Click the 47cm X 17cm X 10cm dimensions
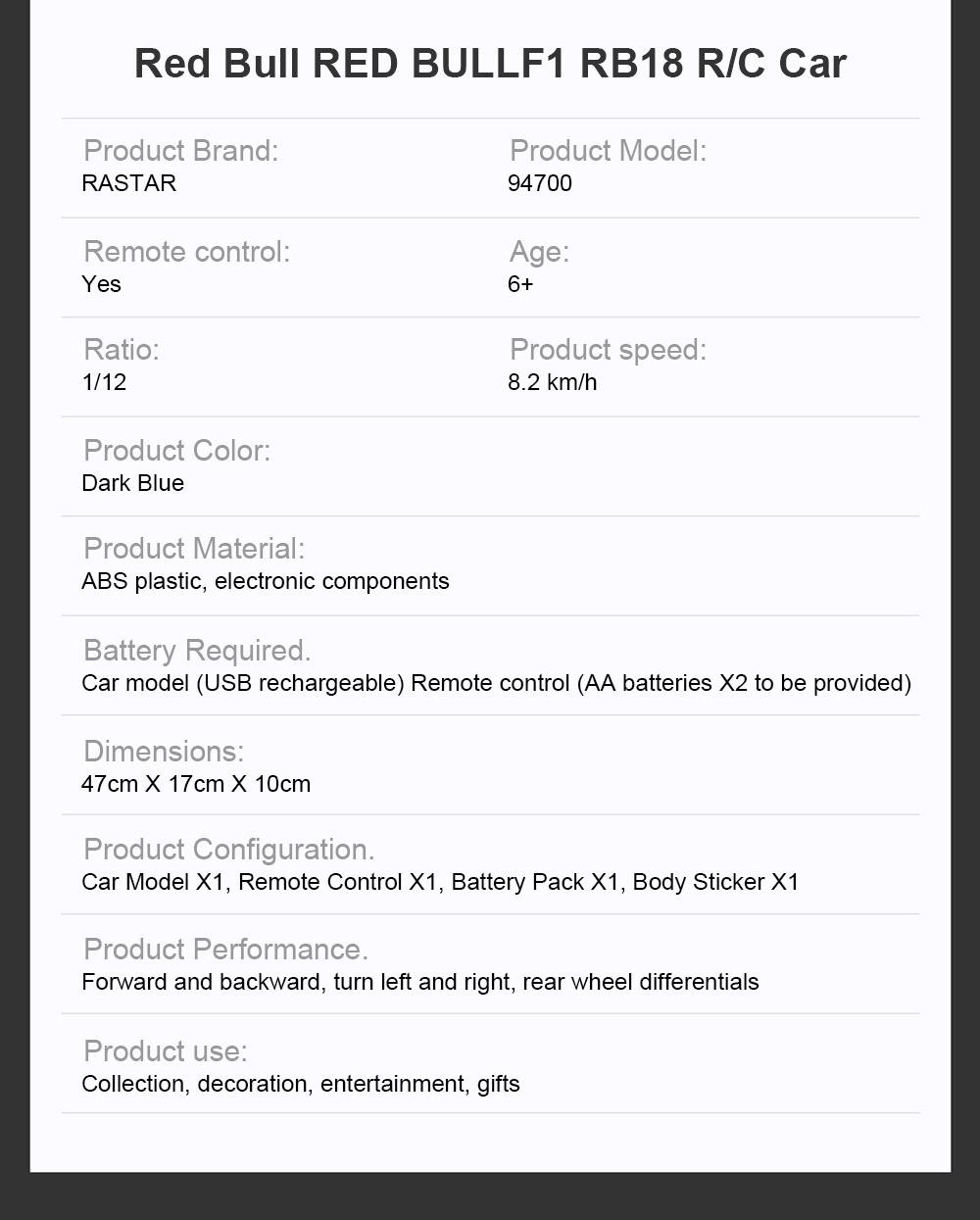This screenshot has width=980, height=1220. coord(196,784)
